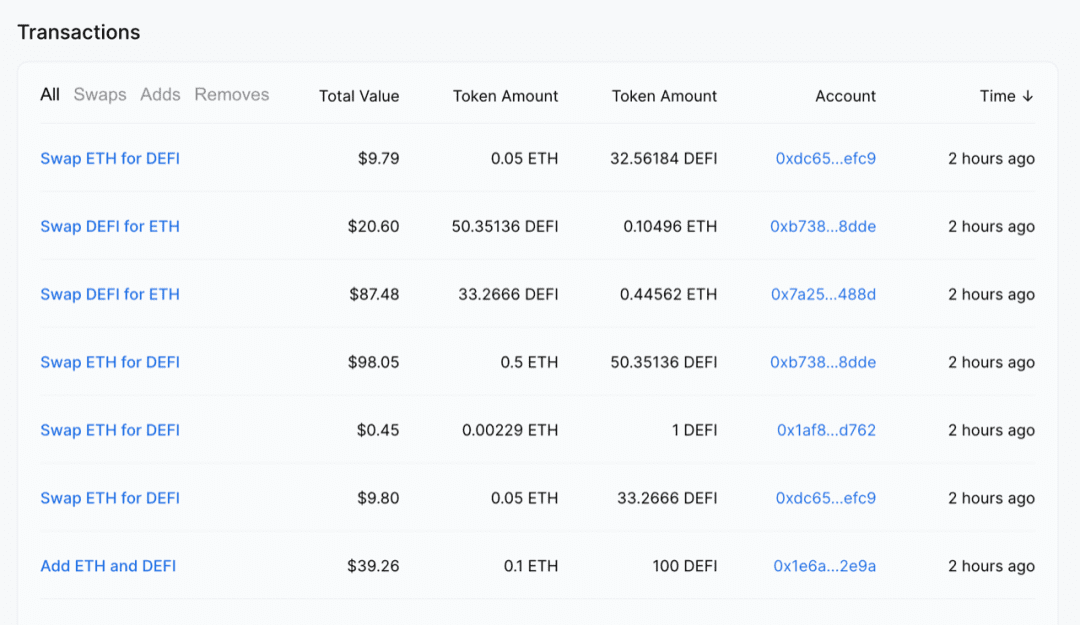Click the 1 DEFI amount

694,430
